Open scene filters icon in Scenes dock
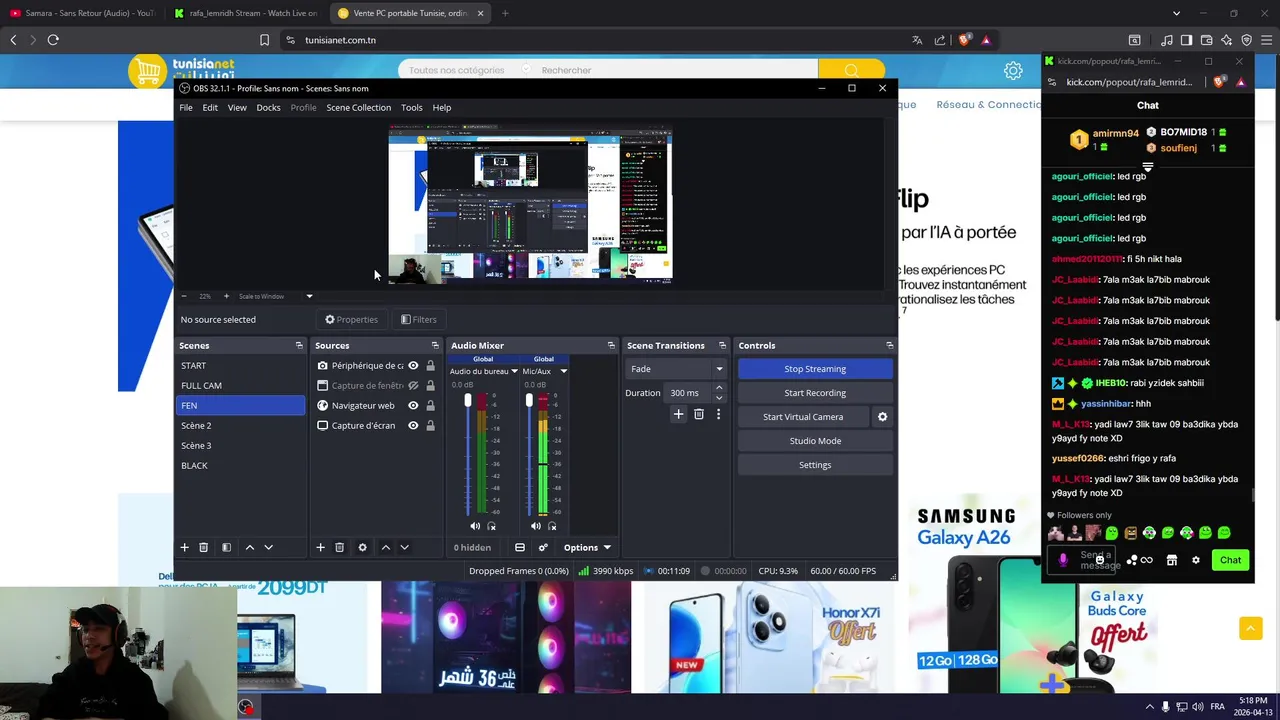The width and height of the screenshot is (1280, 720). click(x=227, y=547)
